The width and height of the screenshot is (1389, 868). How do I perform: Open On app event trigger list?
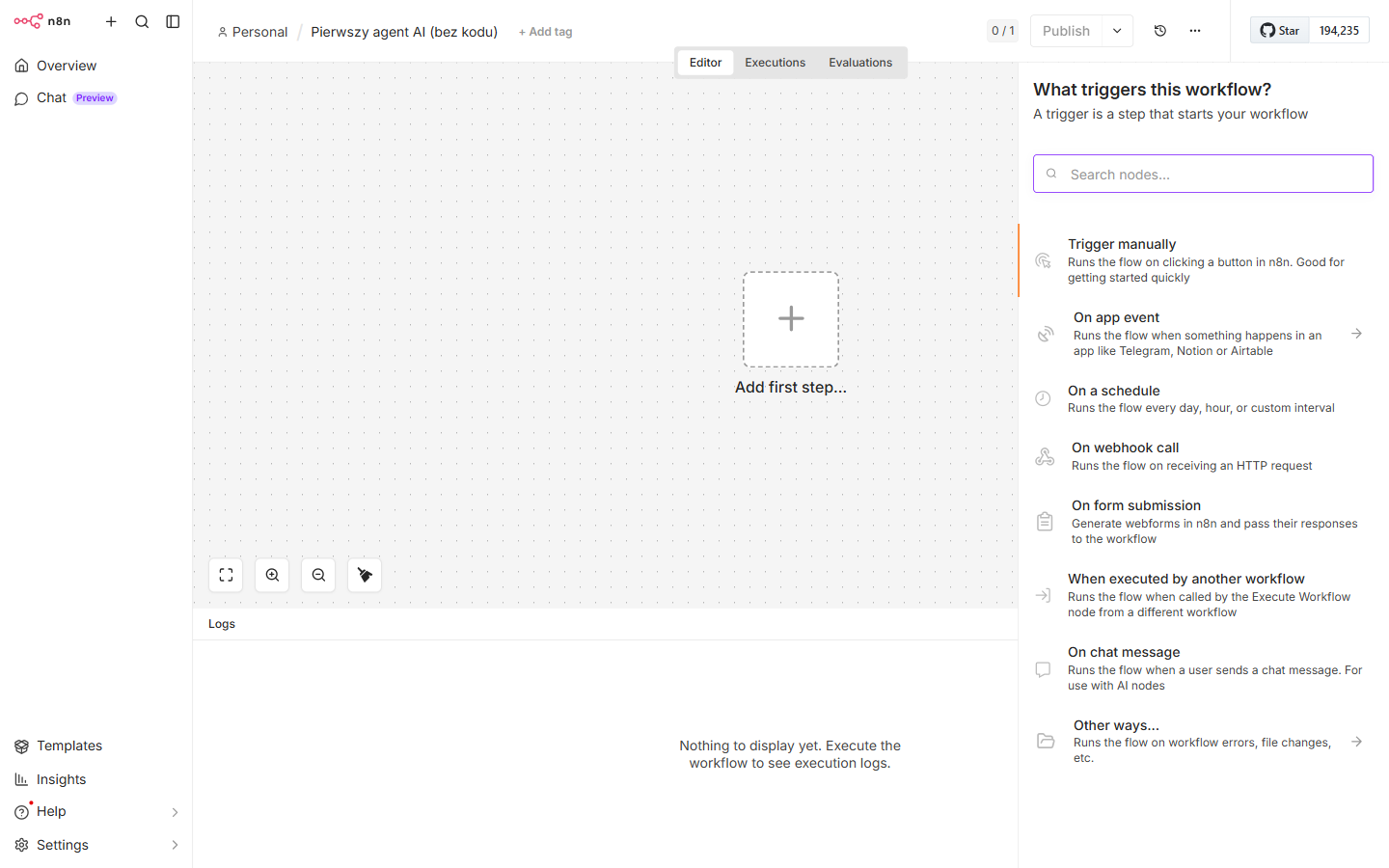coord(1204,334)
